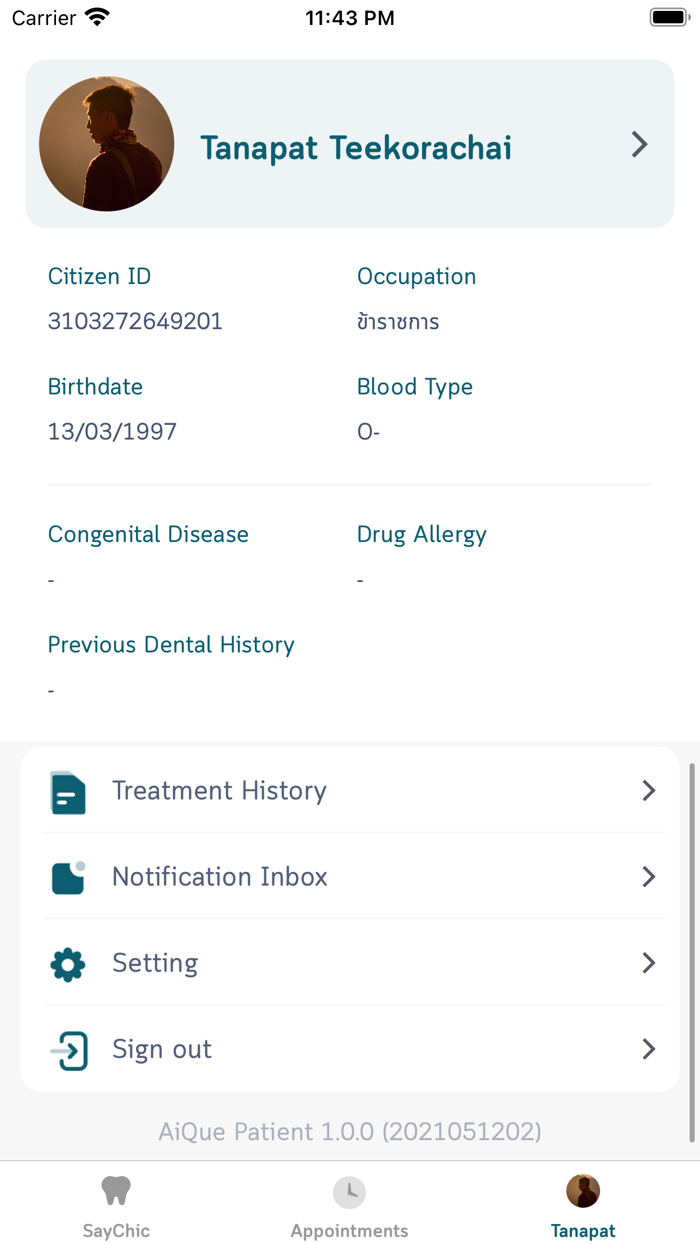Tap the Appointments clock icon
700x1244 pixels.
tap(349, 1190)
